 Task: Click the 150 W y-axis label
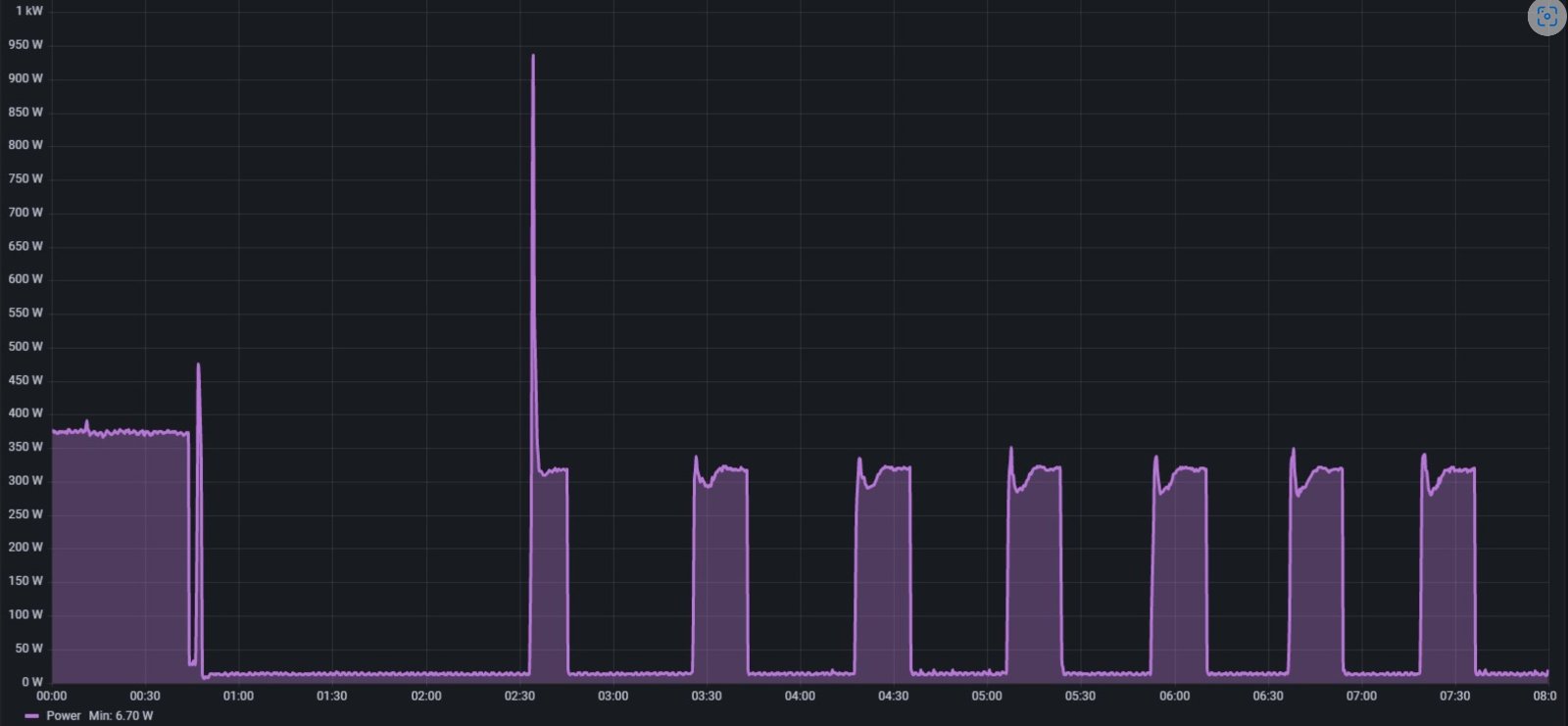pos(25,581)
